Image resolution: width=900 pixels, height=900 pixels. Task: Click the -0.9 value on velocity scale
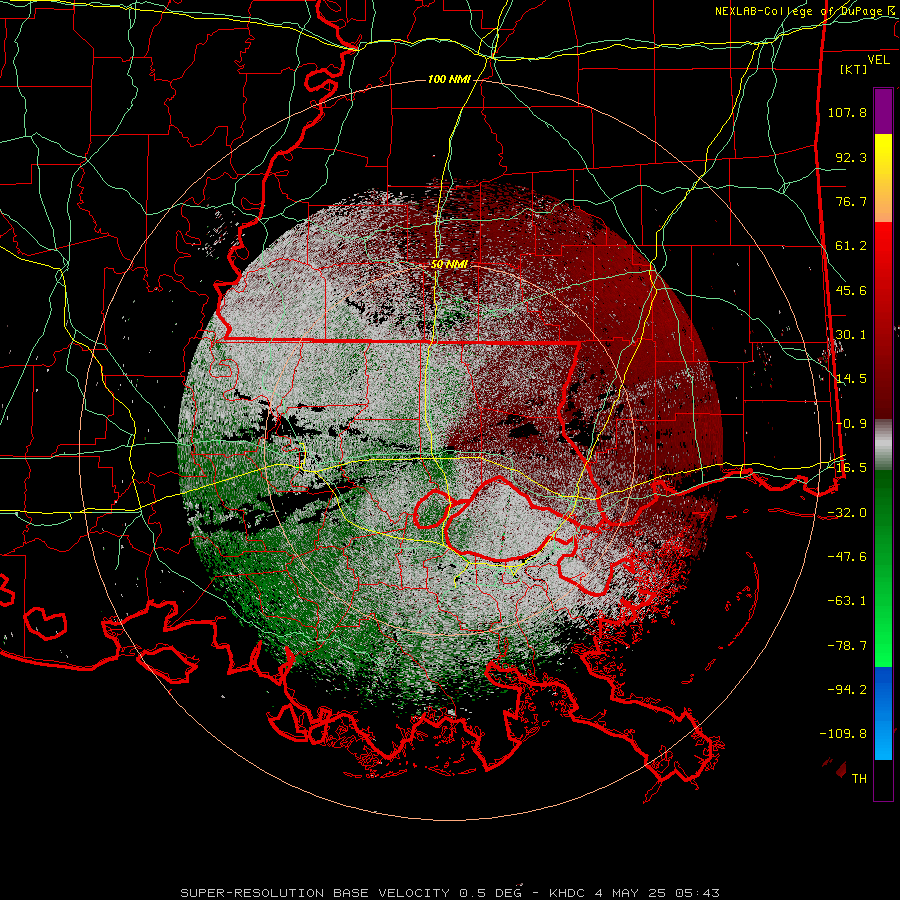(x=851, y=424)
